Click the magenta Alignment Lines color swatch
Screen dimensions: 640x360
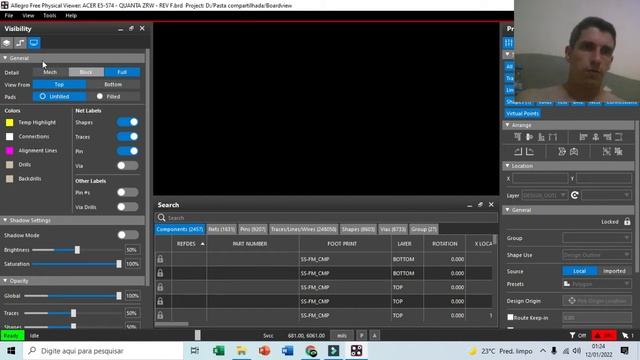9,151
